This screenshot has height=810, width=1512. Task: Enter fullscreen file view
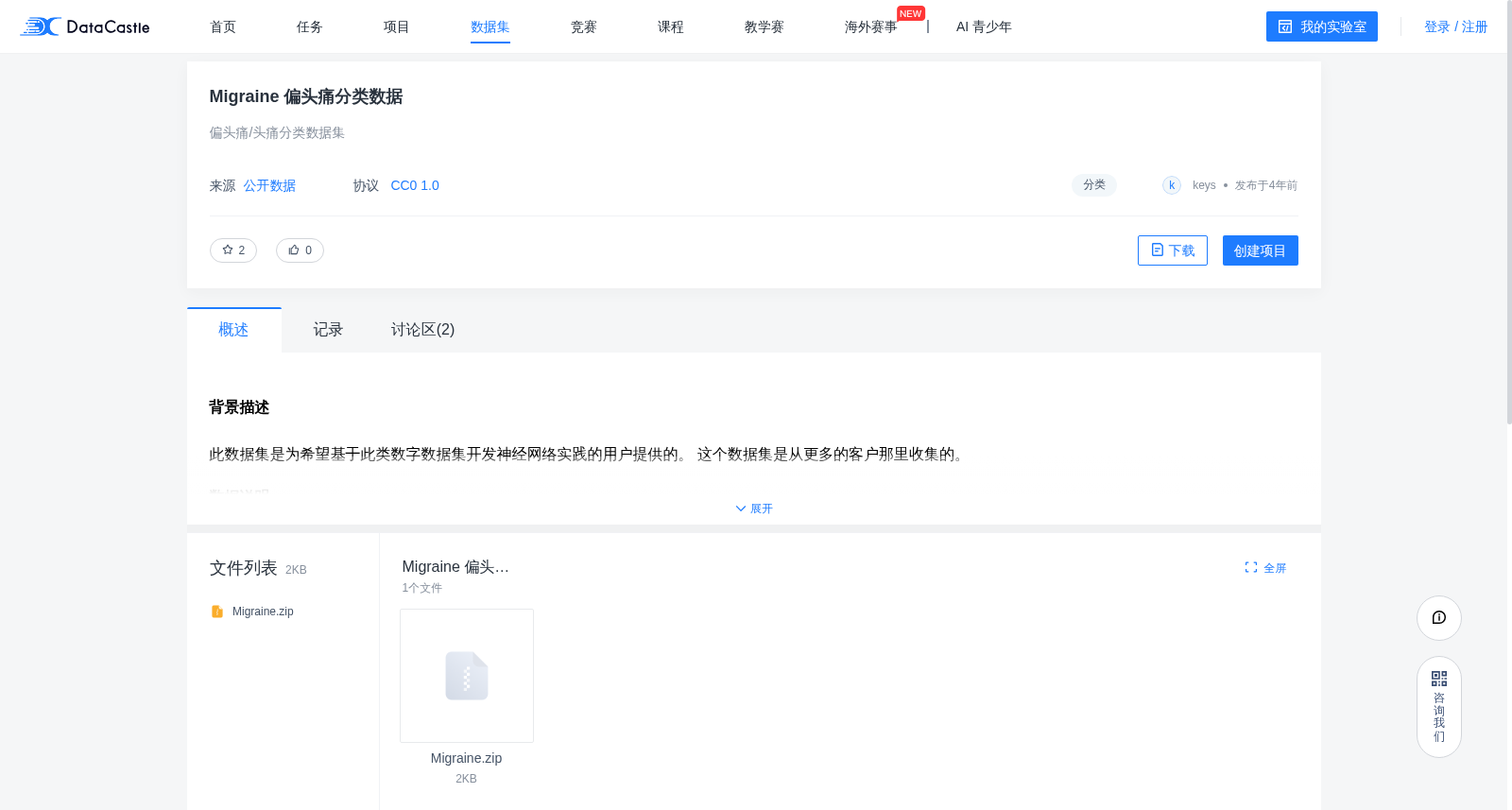[1265, 568]
